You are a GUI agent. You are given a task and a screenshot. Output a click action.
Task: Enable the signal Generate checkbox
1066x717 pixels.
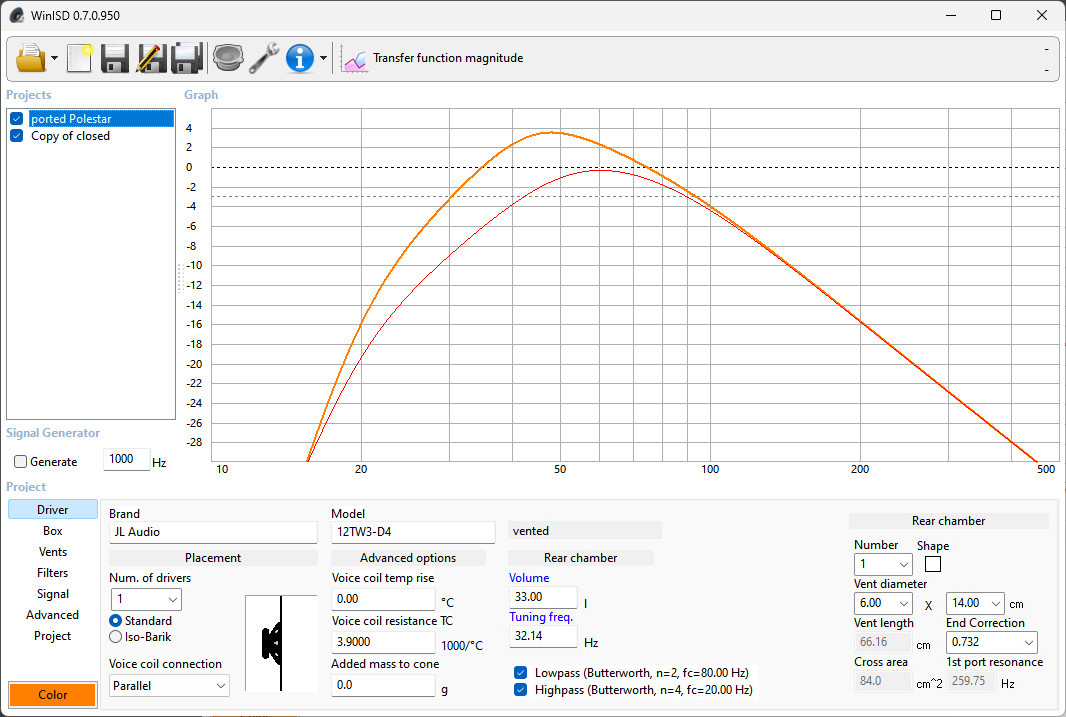21,462
